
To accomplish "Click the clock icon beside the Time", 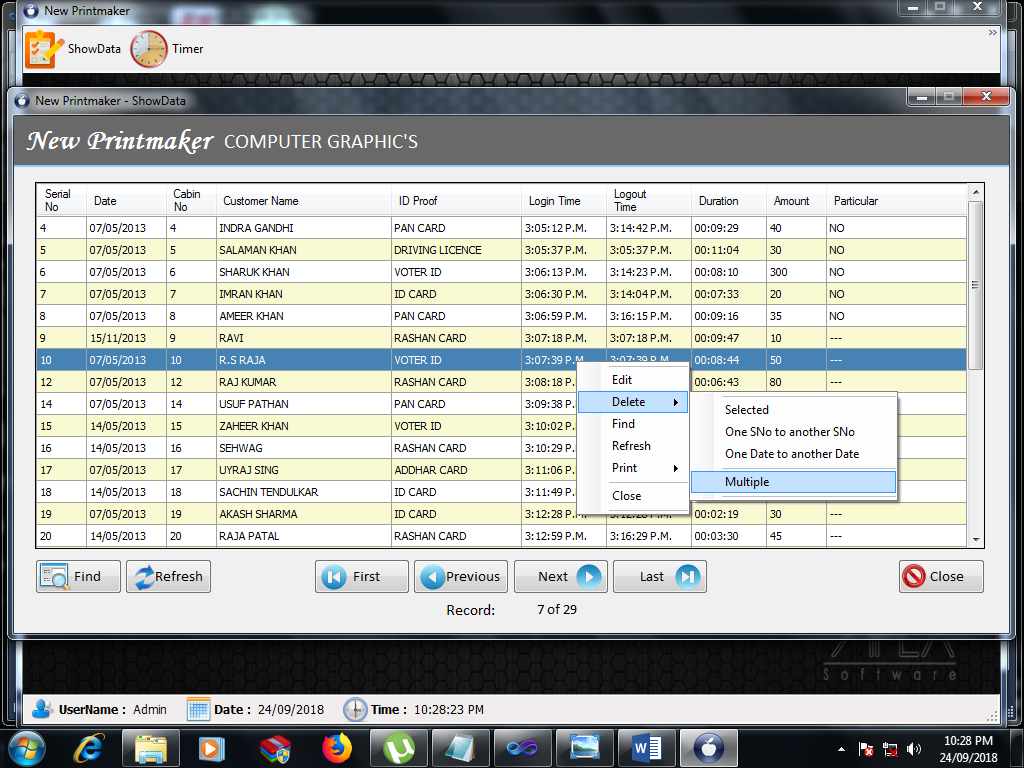I will click(x=355, y=709).
